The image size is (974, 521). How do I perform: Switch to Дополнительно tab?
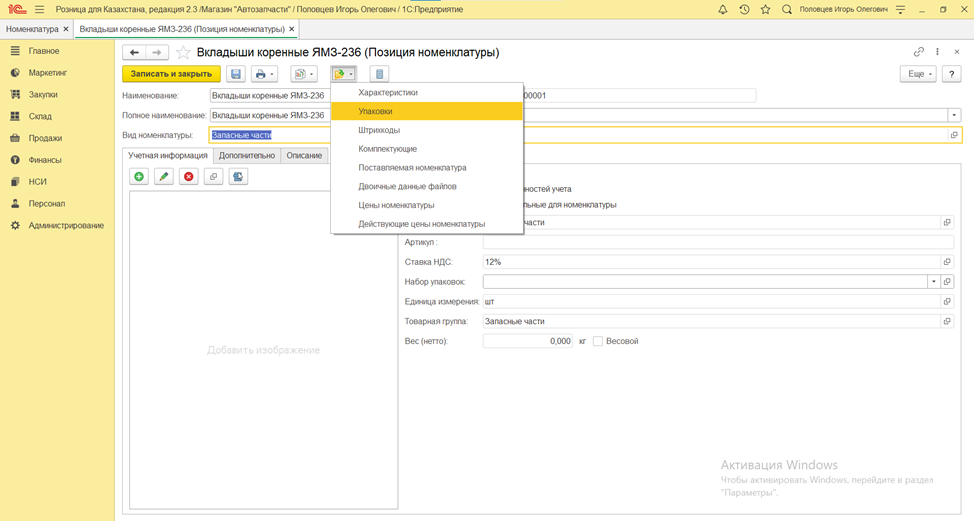click(x=247, y=156)
